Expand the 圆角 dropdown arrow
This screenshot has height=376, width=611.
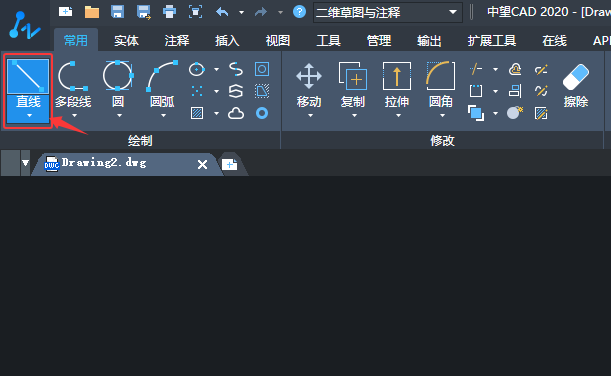[442, 116]
